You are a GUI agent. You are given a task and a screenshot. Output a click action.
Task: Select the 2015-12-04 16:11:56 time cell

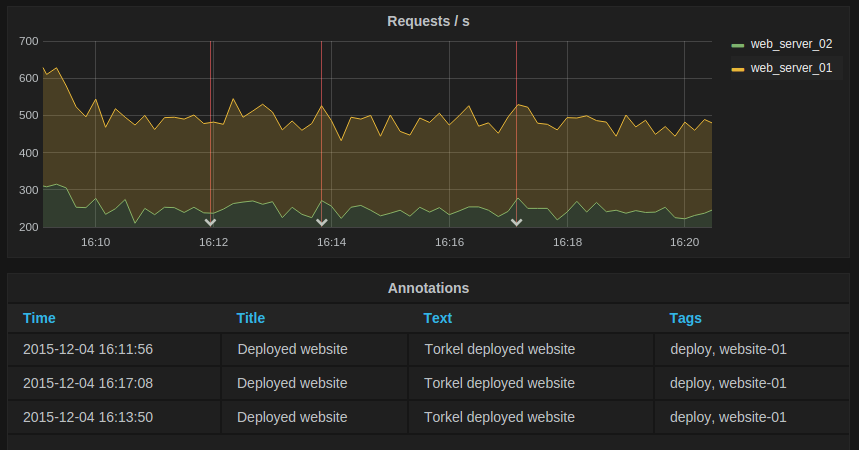88,349
